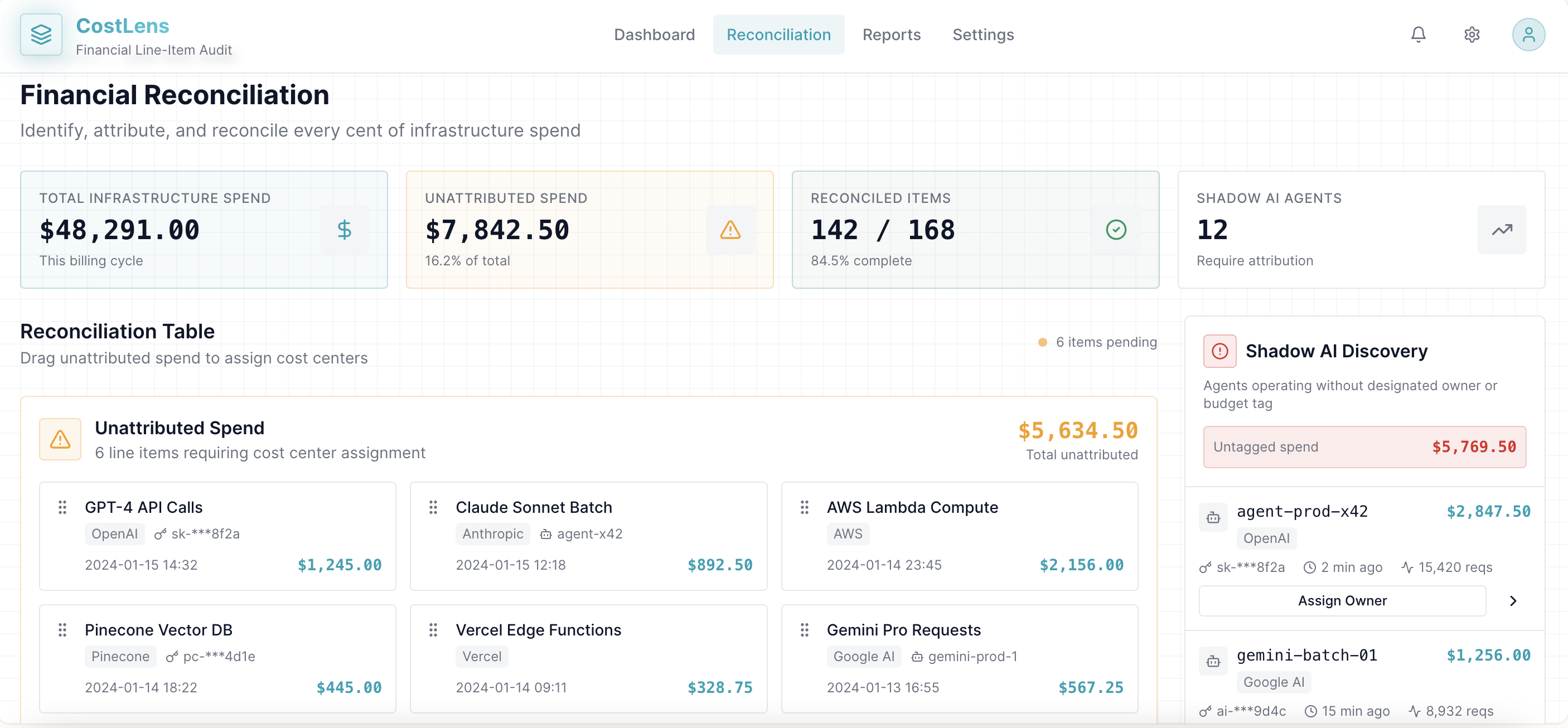Viewport: 1568px width, 728px height.
Task: Switch to the Dashboard tab
Action: (654, 35)
